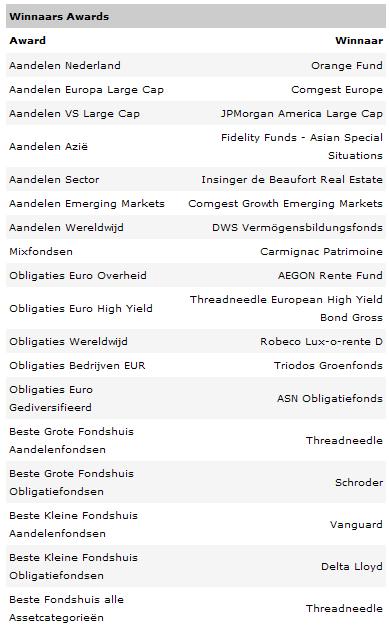Click DWS Vermögensbildungsfonds entry
The image size is (389, 629).
297,227
